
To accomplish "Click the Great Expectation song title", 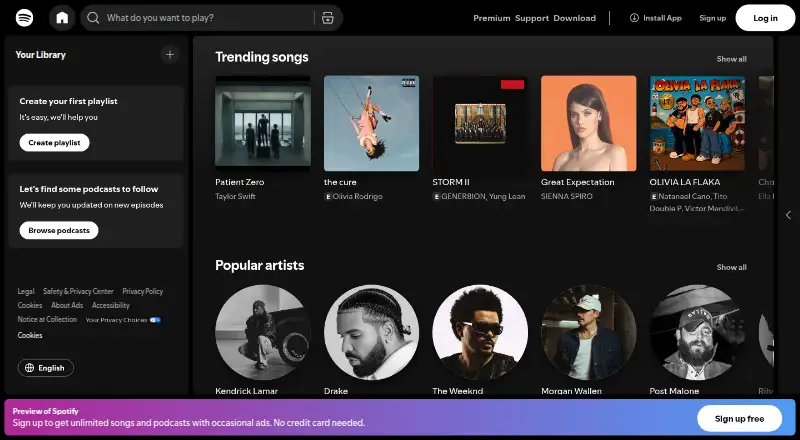I will (578, 182).
